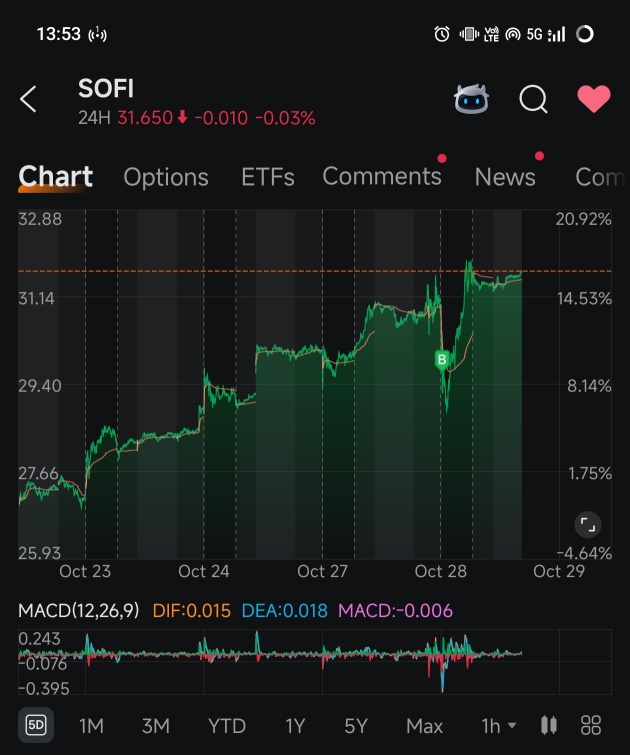Expand the 1h interval dropdown
The image size is (630, 755).
pos(498,725)
